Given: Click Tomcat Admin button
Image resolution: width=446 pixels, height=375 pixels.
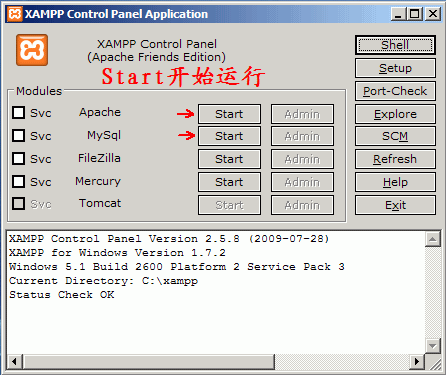Looking at the screenshot, I should click(x=302, y=205).
